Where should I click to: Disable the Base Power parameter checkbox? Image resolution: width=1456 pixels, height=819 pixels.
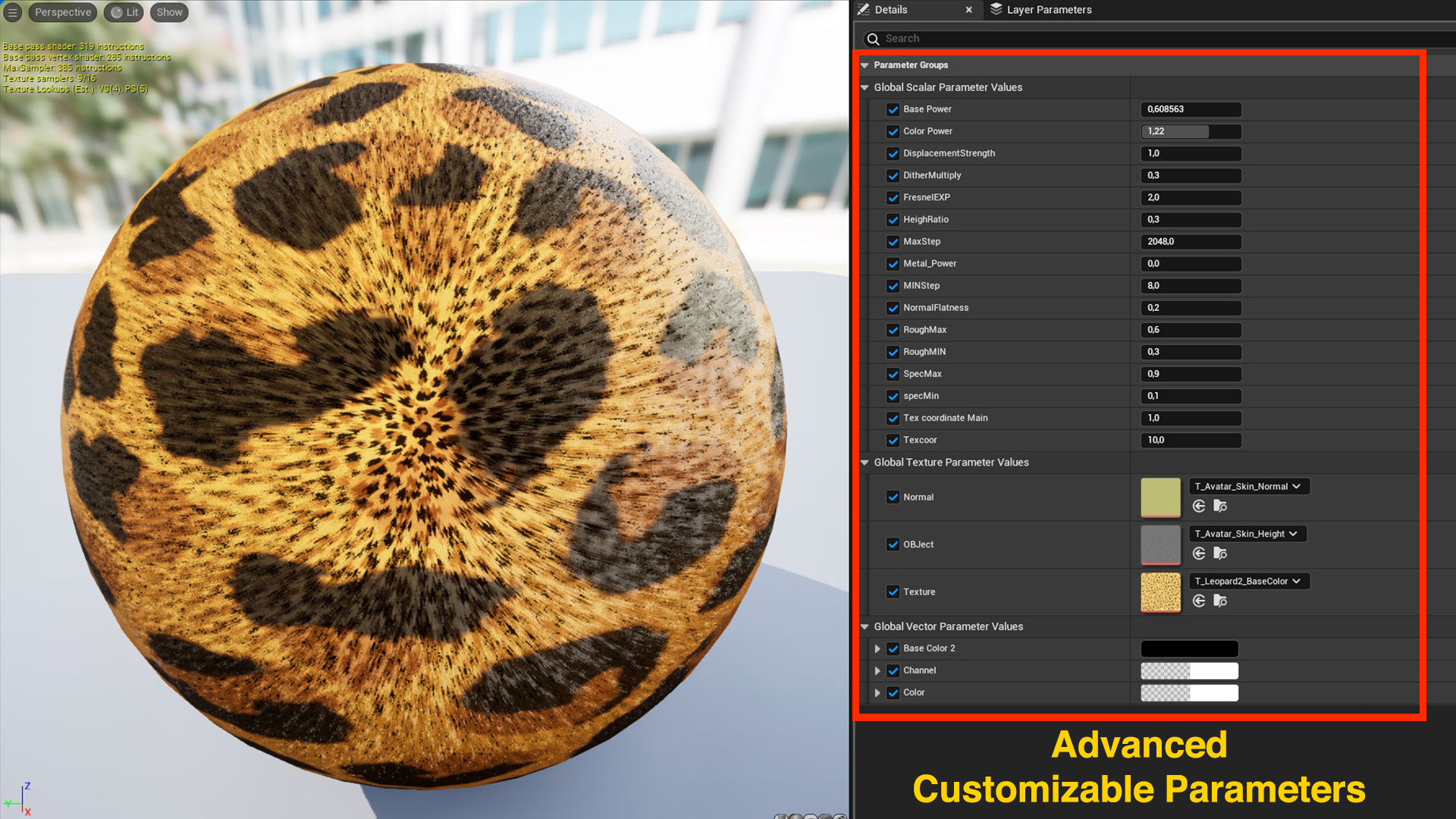pyautogui.click(x=893, y=109)
